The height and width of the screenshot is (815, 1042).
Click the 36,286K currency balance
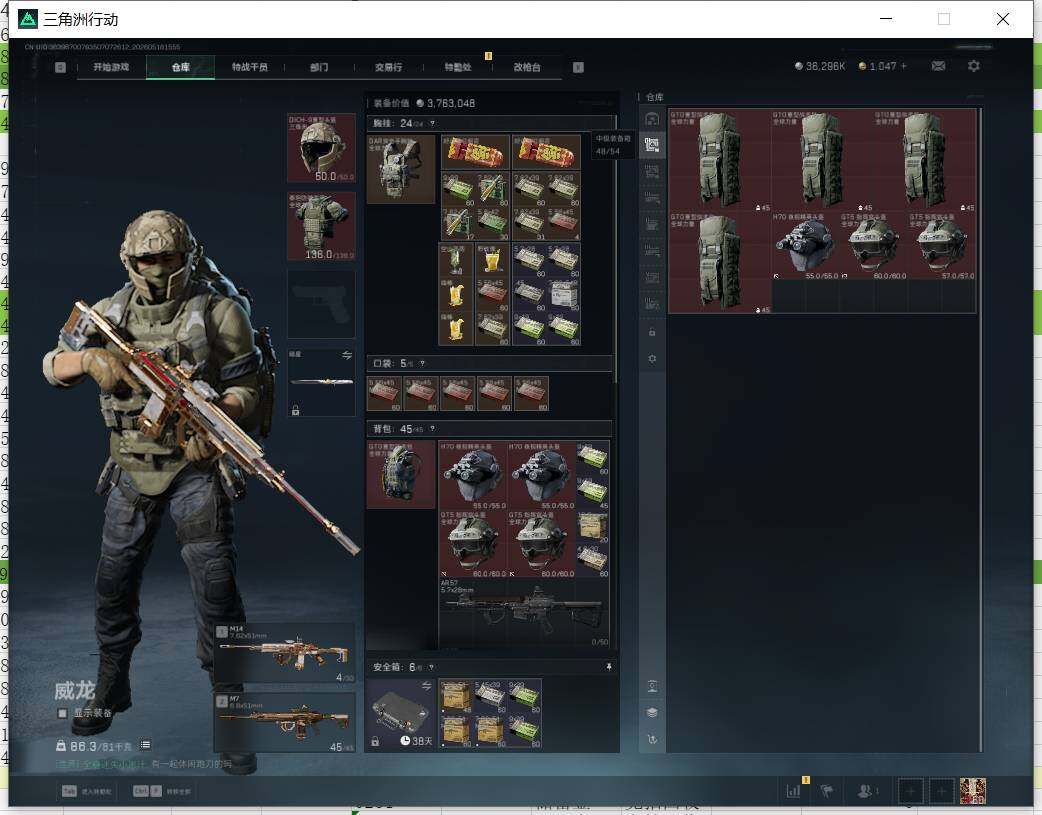pyautogui.click(x=821, y=66)
